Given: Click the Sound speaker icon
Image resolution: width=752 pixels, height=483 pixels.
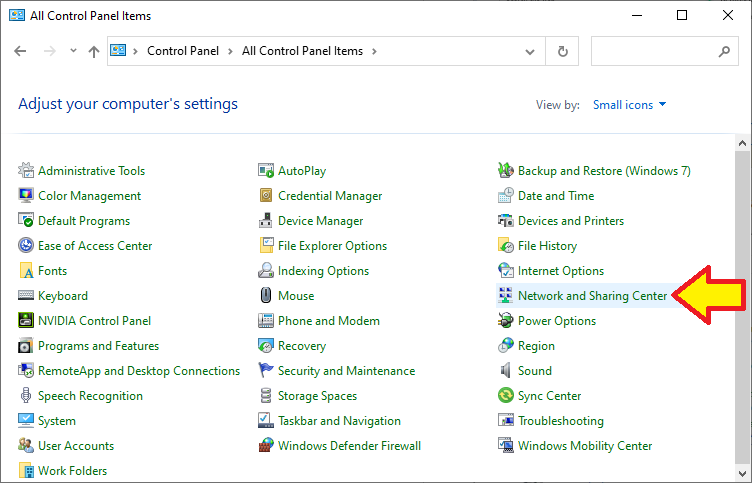Looking at the screenshot, I should coord(505,370).
